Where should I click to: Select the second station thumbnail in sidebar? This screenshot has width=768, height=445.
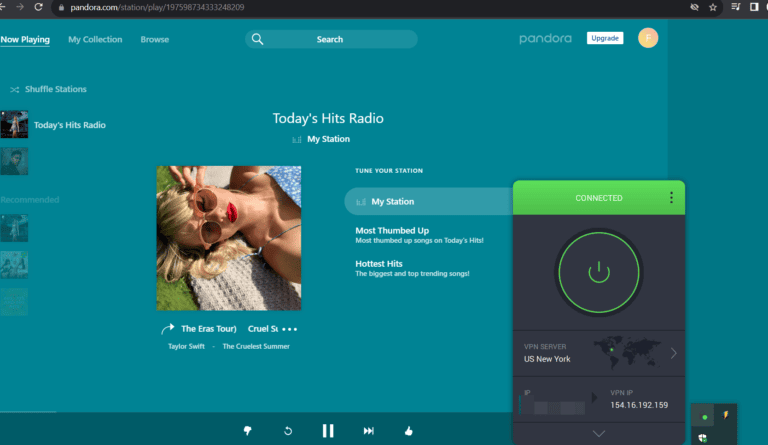coord(14,161)
